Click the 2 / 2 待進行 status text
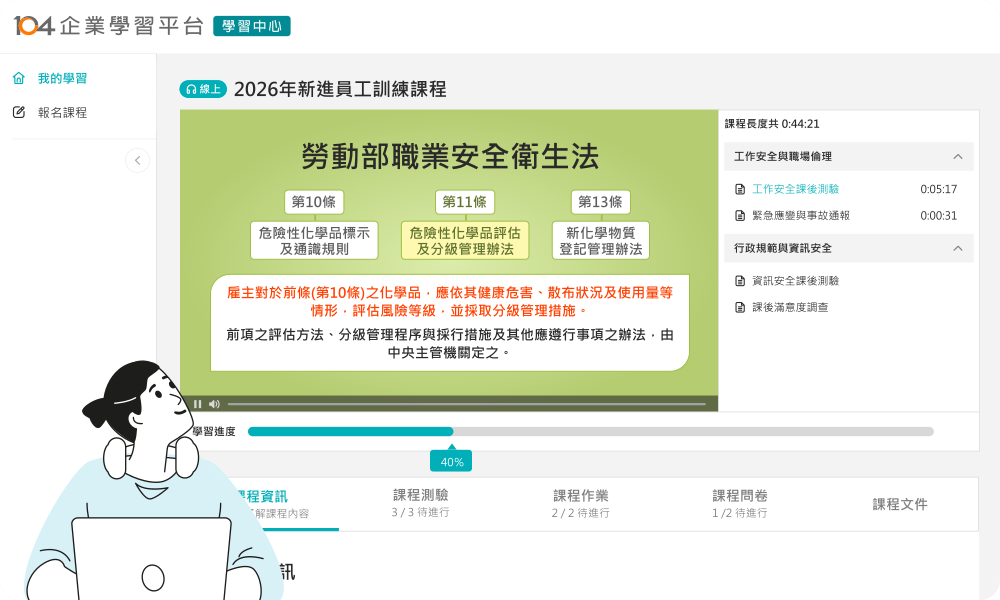 [x=580, y=513]
